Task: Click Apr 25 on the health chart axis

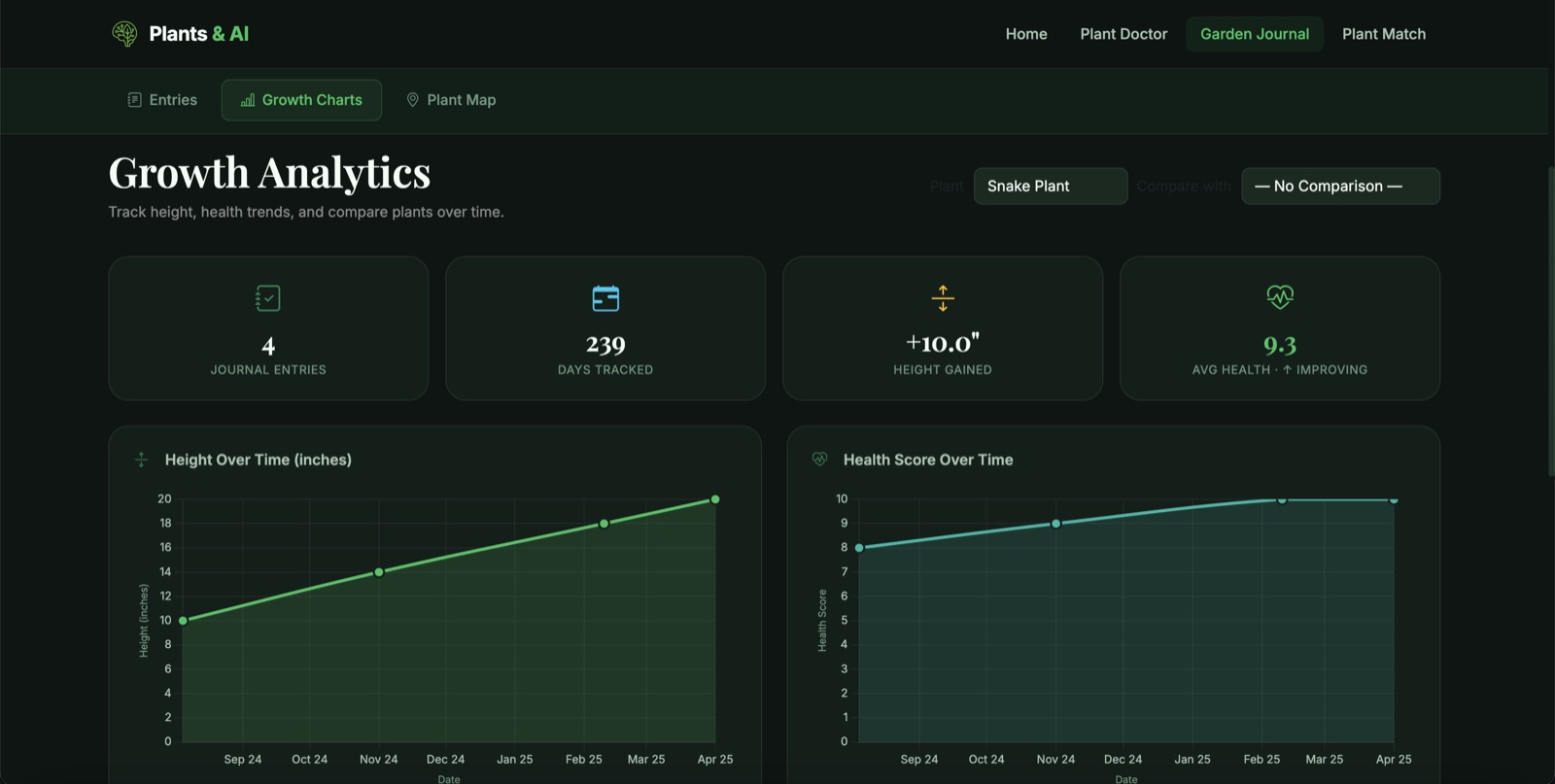Action: pyautogui.click(x=1394, y=760)
